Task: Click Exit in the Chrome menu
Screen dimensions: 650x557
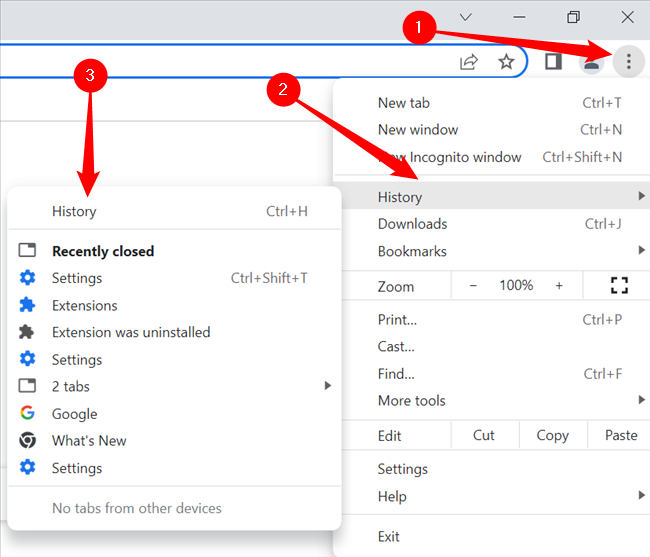Action: click(x=492, y=537)
